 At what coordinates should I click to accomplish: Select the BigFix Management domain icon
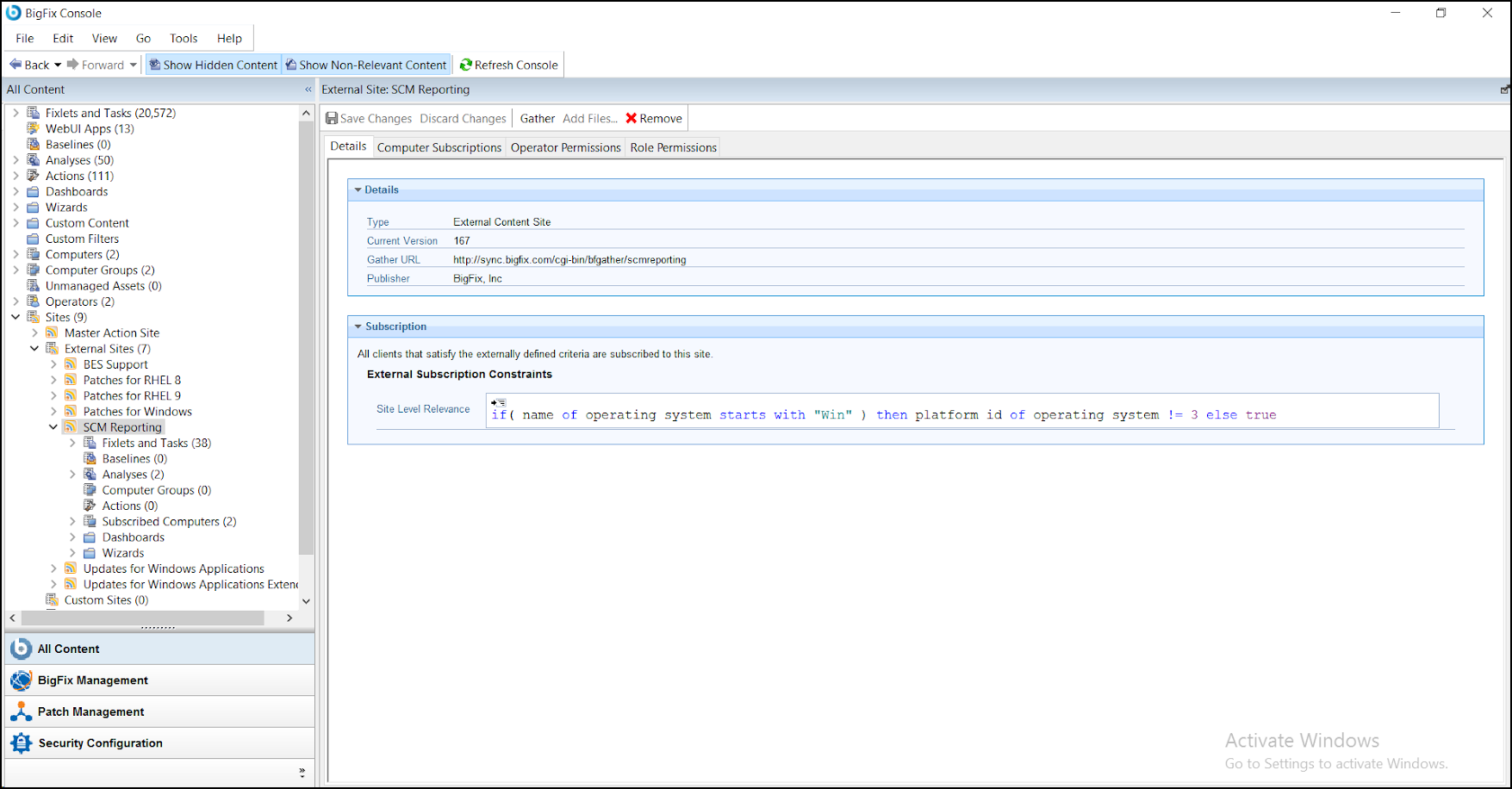21,680
